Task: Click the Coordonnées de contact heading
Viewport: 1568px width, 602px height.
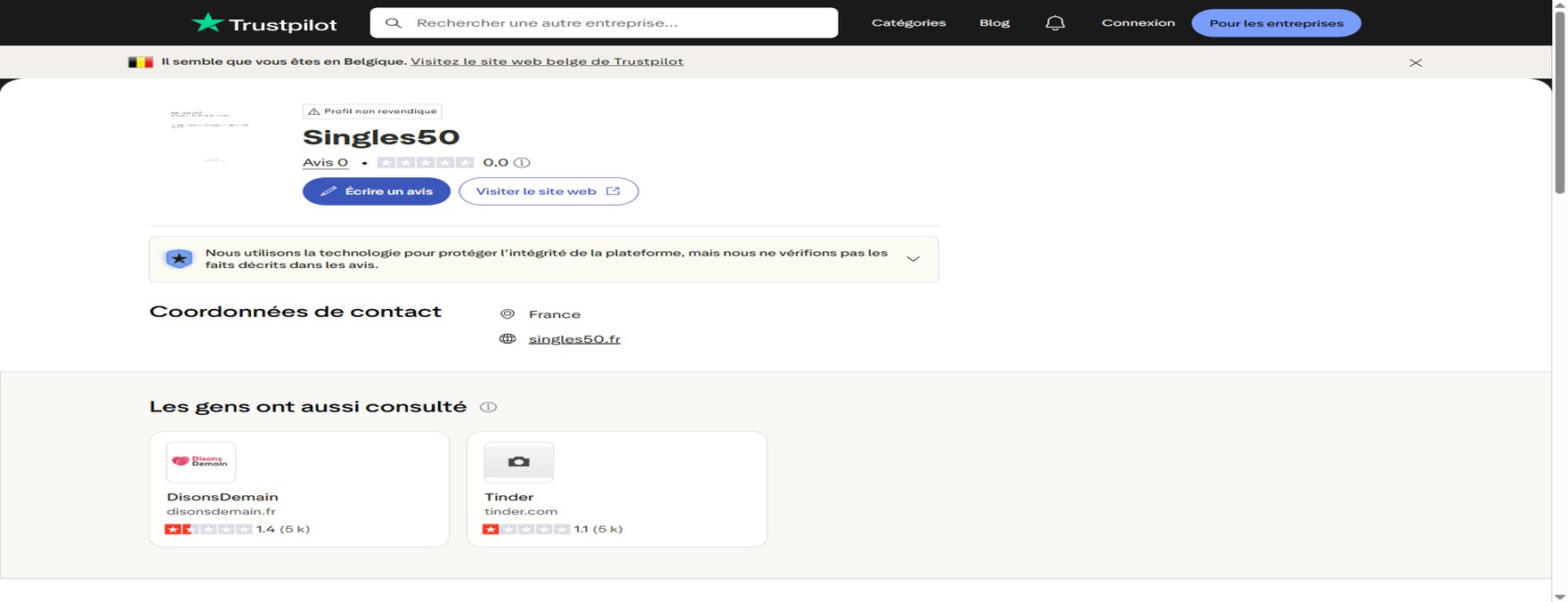Action: pos(296,312)
